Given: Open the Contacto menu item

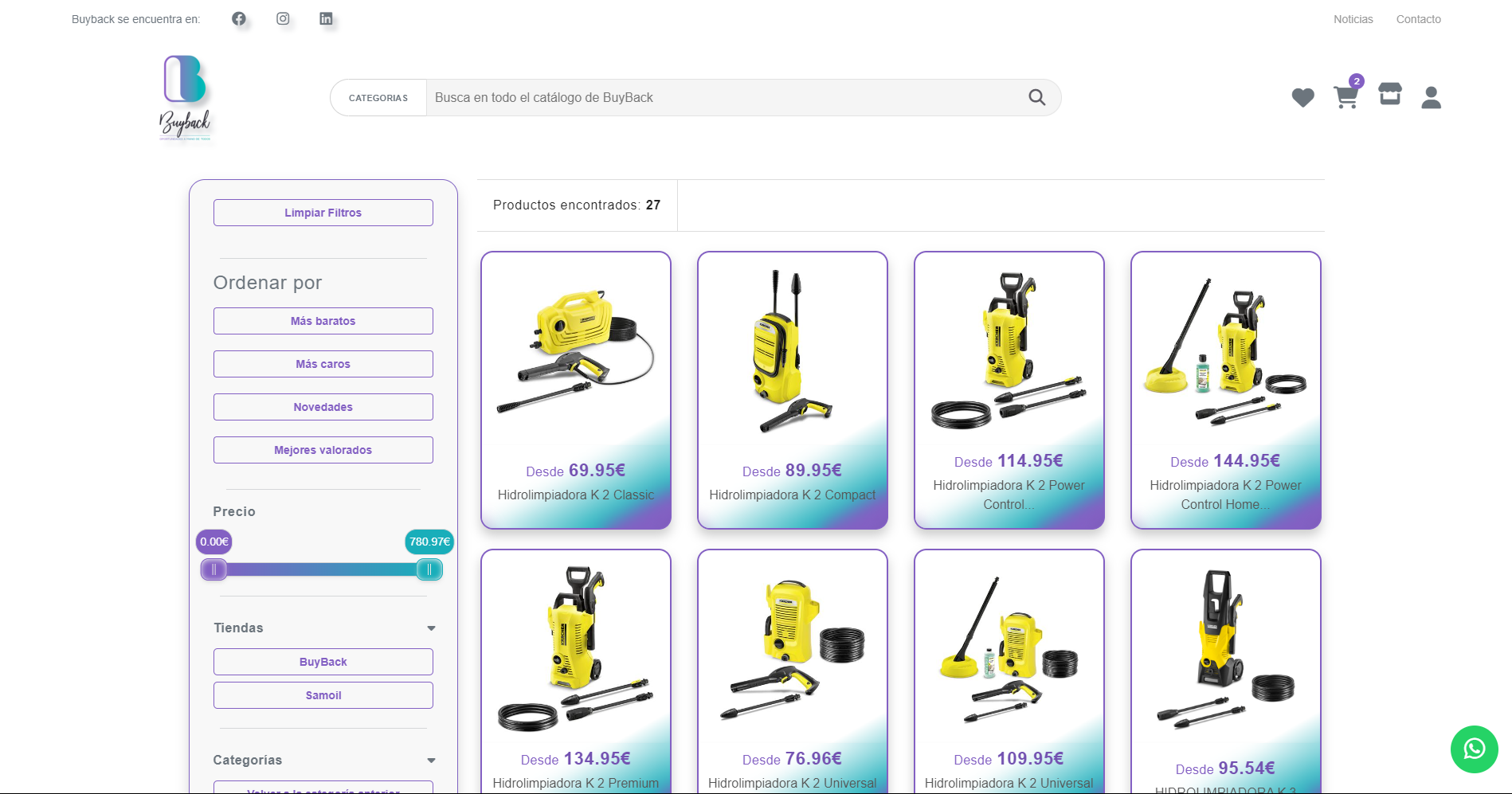Looking at the screenshot, I should tap(1418, 18).
